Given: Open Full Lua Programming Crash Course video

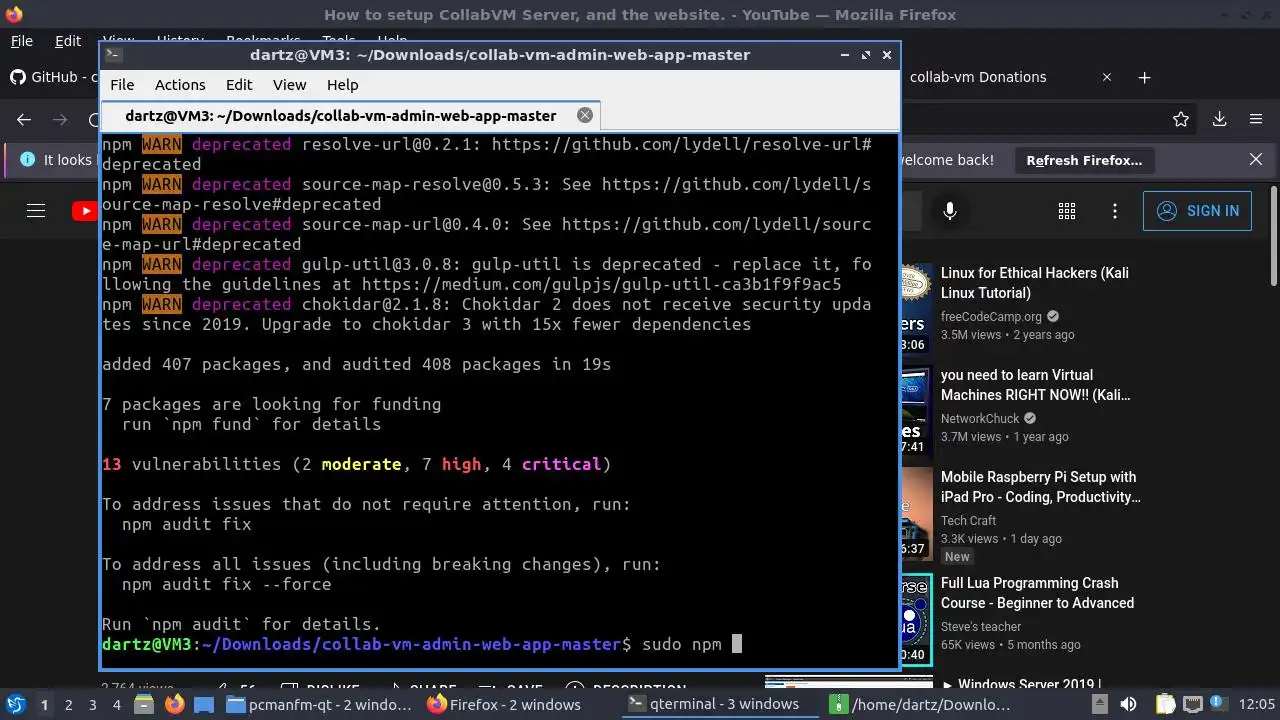Looking at the screenshot, I should [x=1037, y=593].
